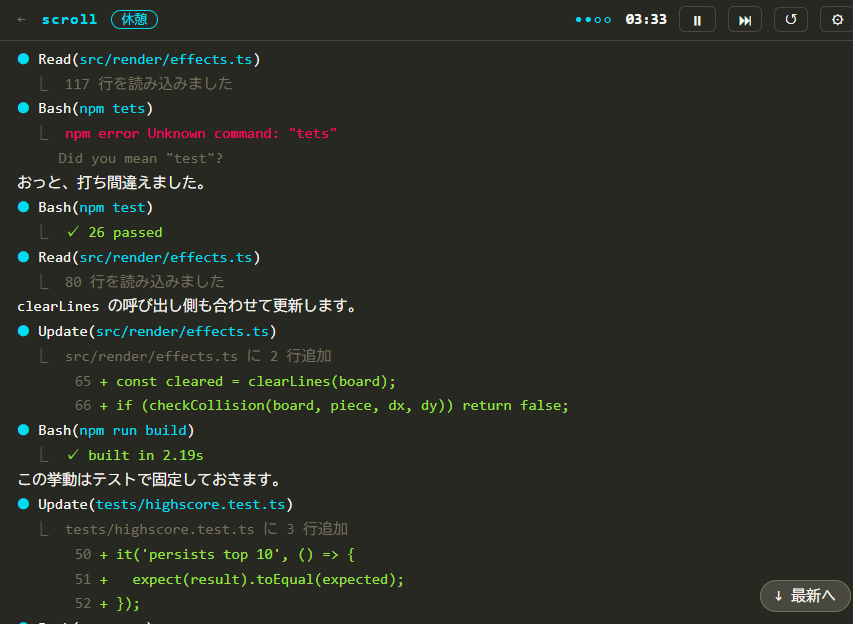Screen dimensions: 853x624
Task: Click the npm error Unknown command line
Action: 201,133
